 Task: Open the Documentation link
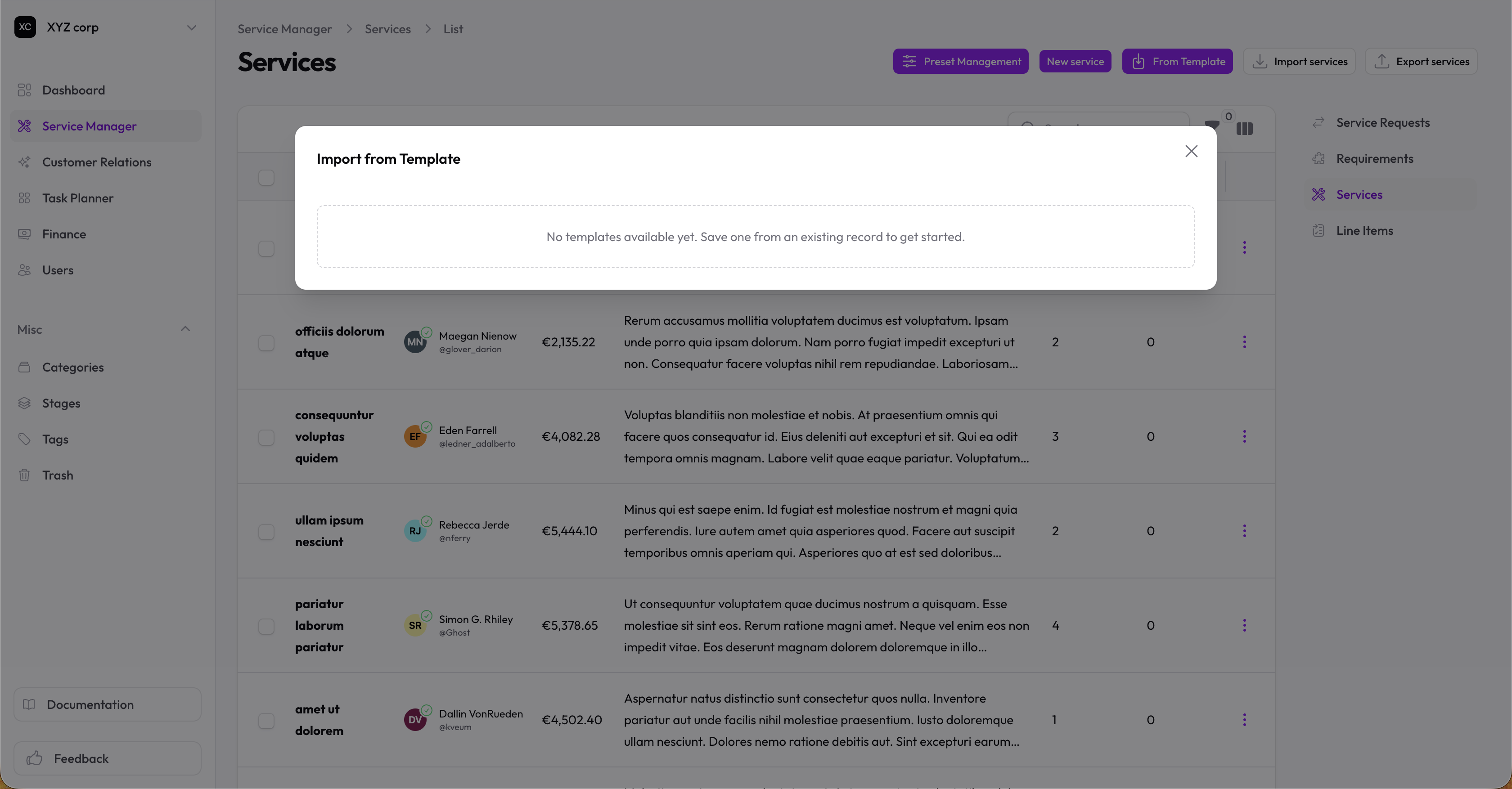(108, 704)
